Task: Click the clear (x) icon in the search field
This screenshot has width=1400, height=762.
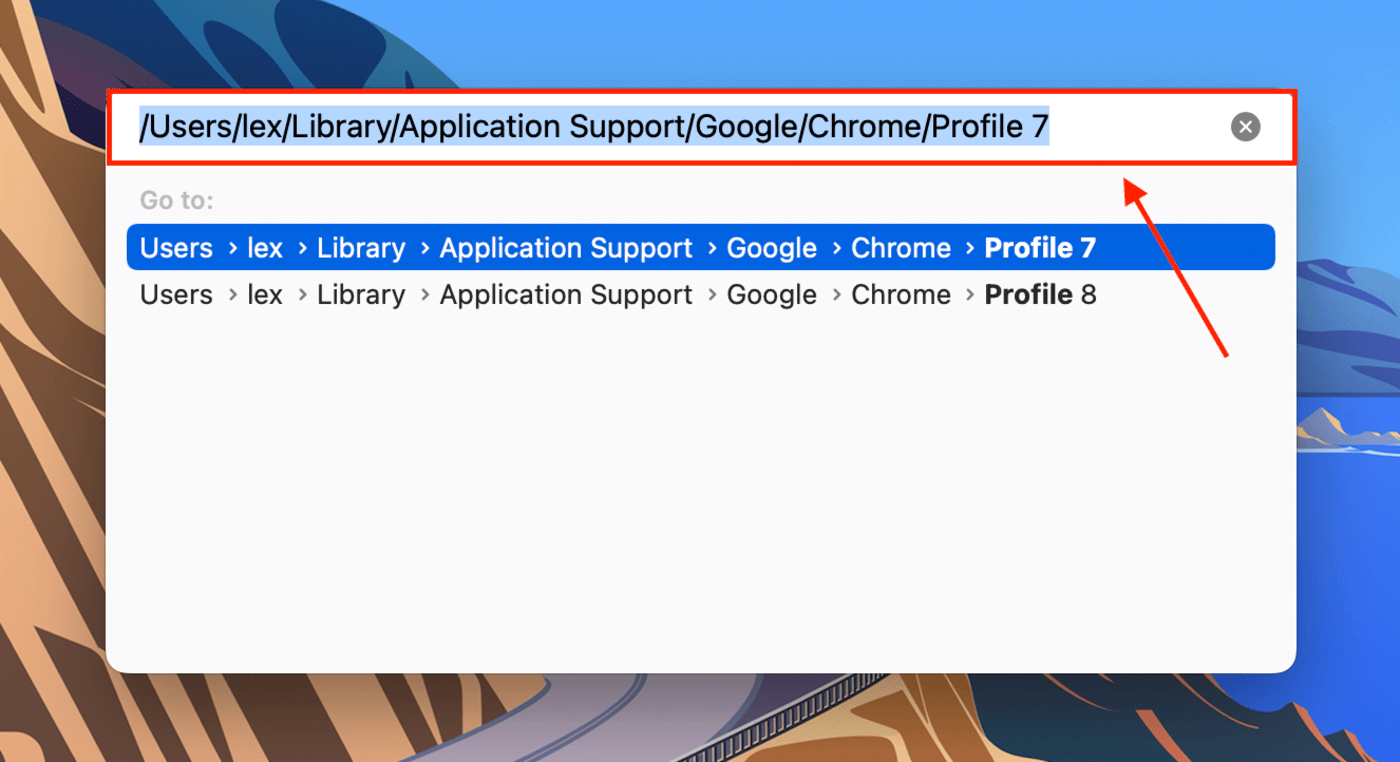Action: coord(1245,126)
